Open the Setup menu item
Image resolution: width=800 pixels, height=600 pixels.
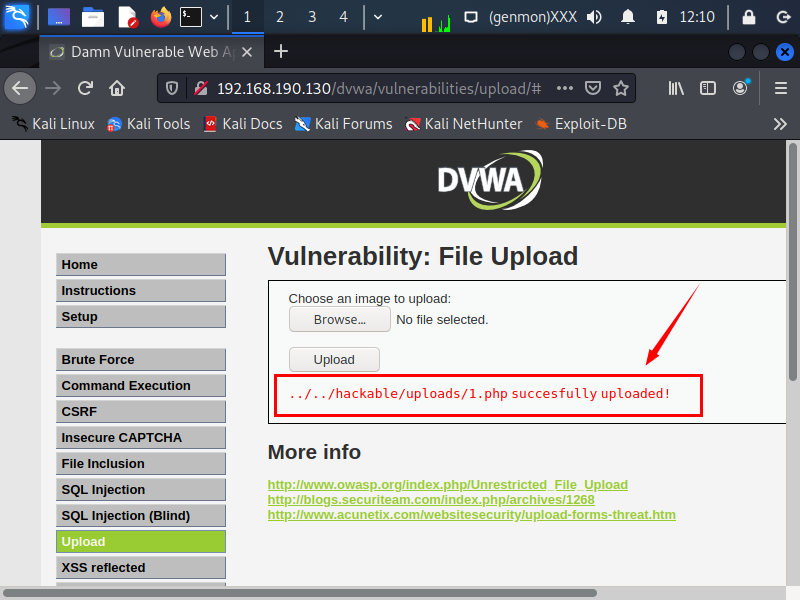click(x=141, y=316)
